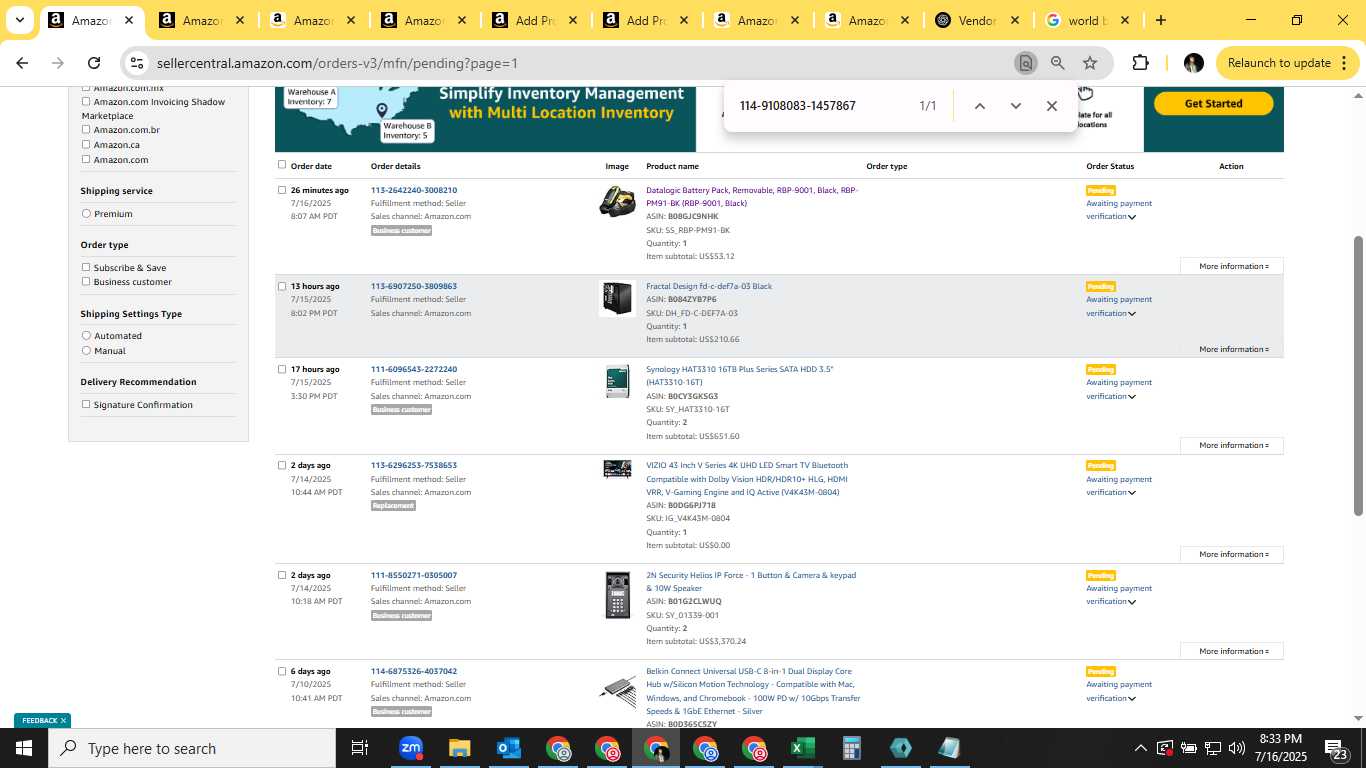Close the find-in-page bar
The width and height of the screenshot is (1366, 768).
pyautogui.click(x=1052, y=106)
